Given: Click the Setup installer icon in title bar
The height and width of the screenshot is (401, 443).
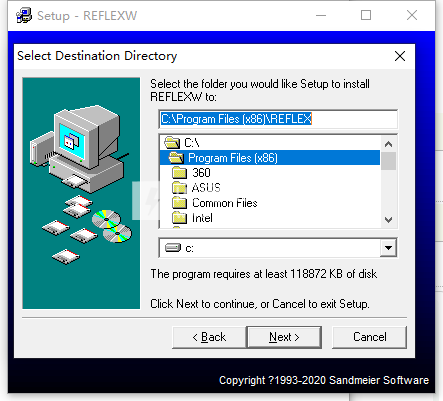Looking at the screenshot, I should point(24,16).
